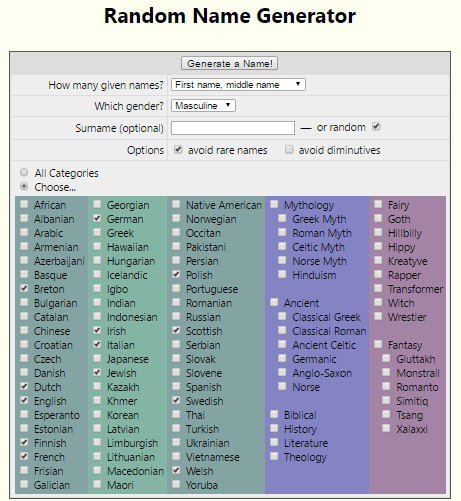Uncheck the Breton checkbox

(x=24, y=288)
